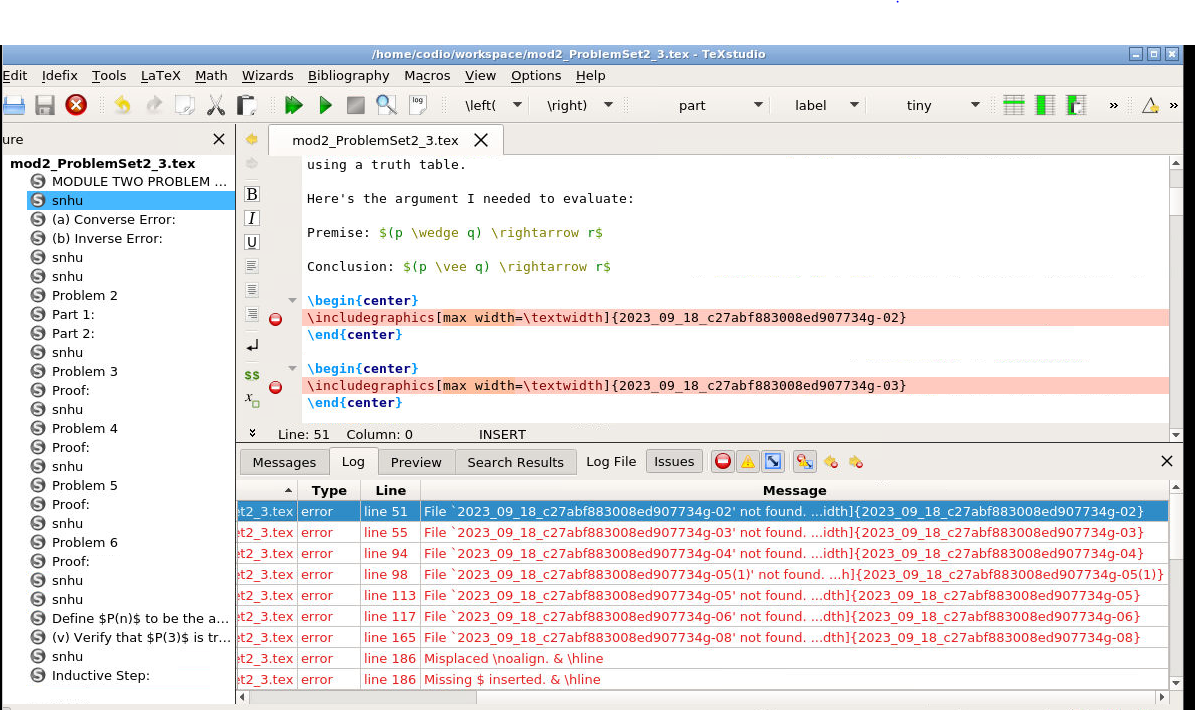Click the Build & View double-arrow icon

pos(293,105)
